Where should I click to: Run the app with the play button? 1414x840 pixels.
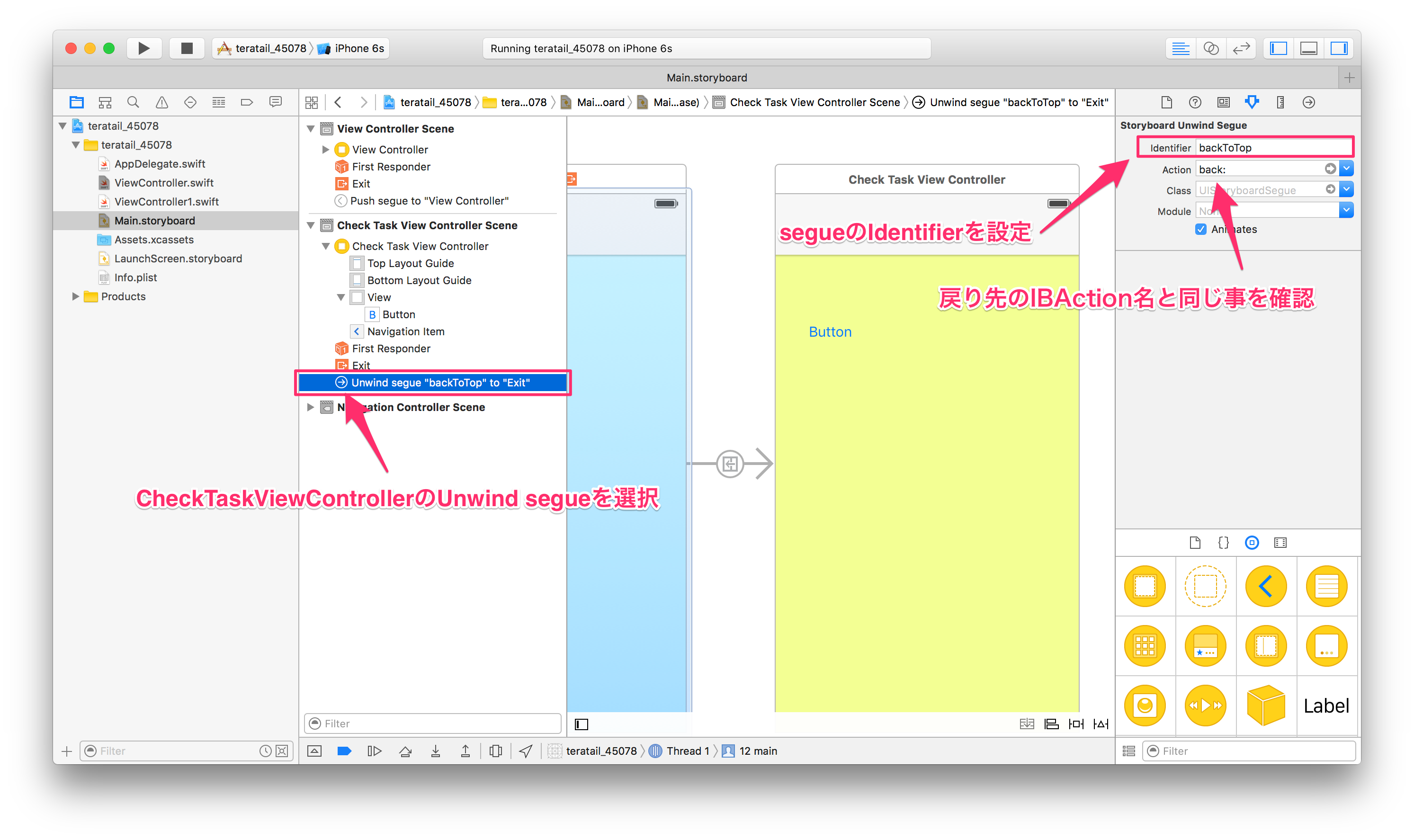[143, 48]
